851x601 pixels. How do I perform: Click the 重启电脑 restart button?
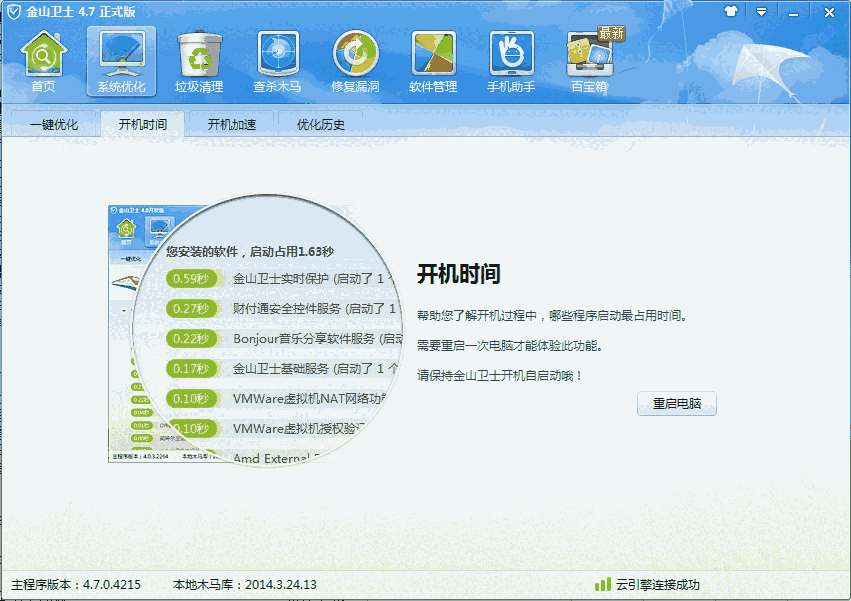677,403
